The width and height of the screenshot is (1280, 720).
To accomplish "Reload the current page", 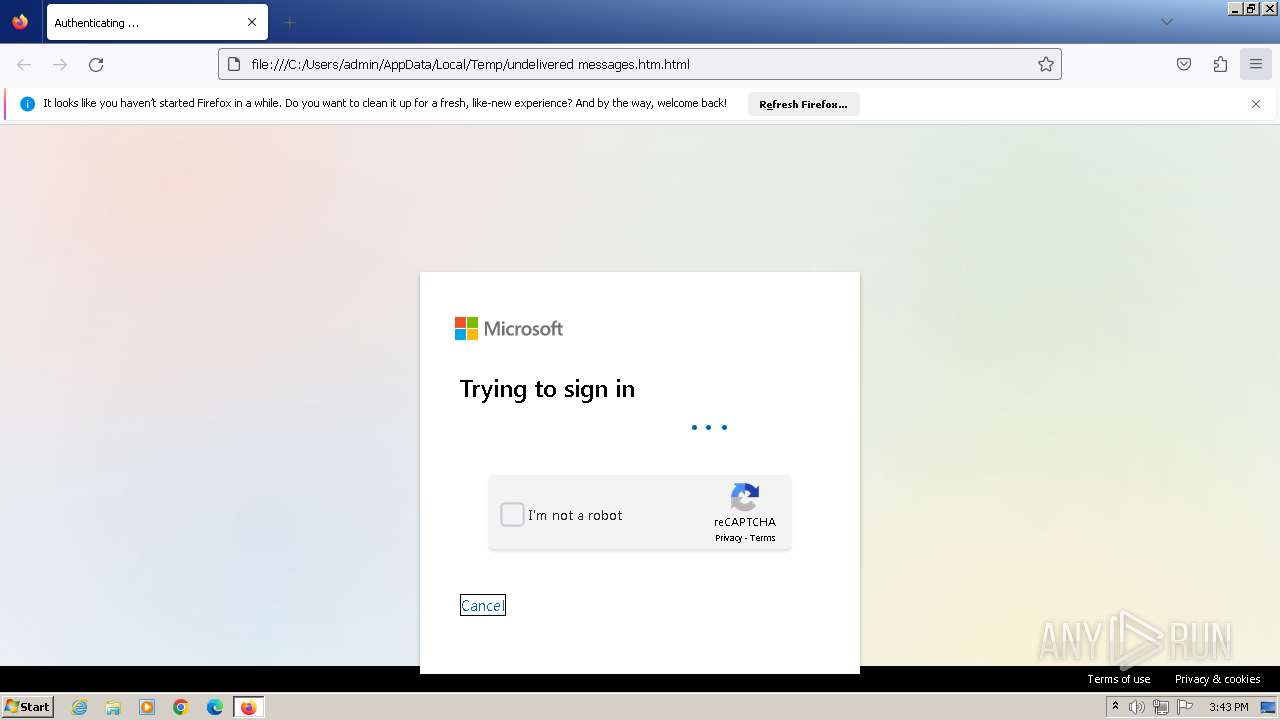I will coord(96,64).
